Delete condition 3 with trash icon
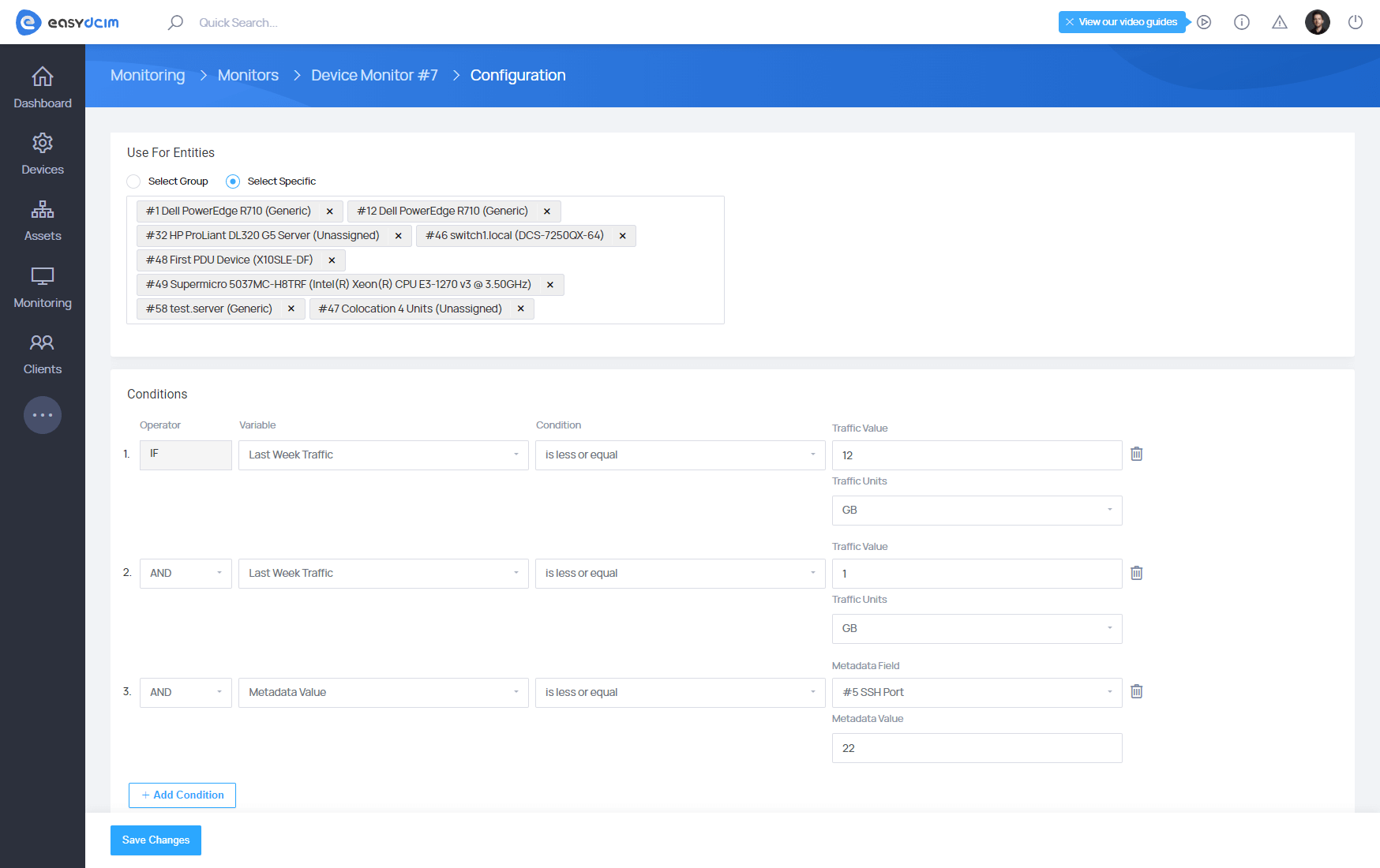 [1137, 691]
